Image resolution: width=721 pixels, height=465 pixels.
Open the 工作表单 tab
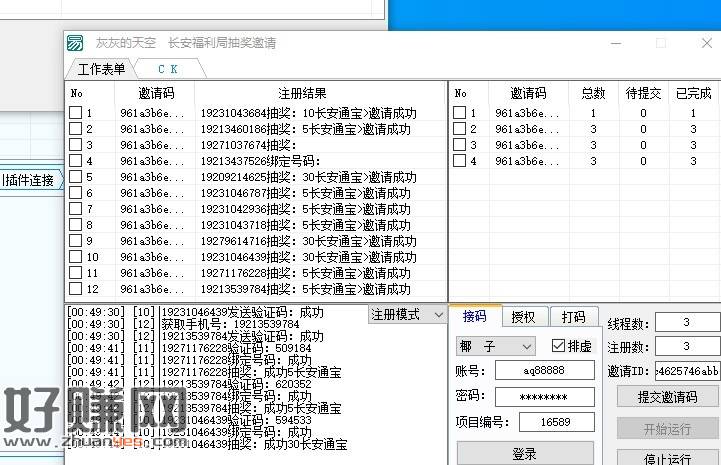(102, 69)
